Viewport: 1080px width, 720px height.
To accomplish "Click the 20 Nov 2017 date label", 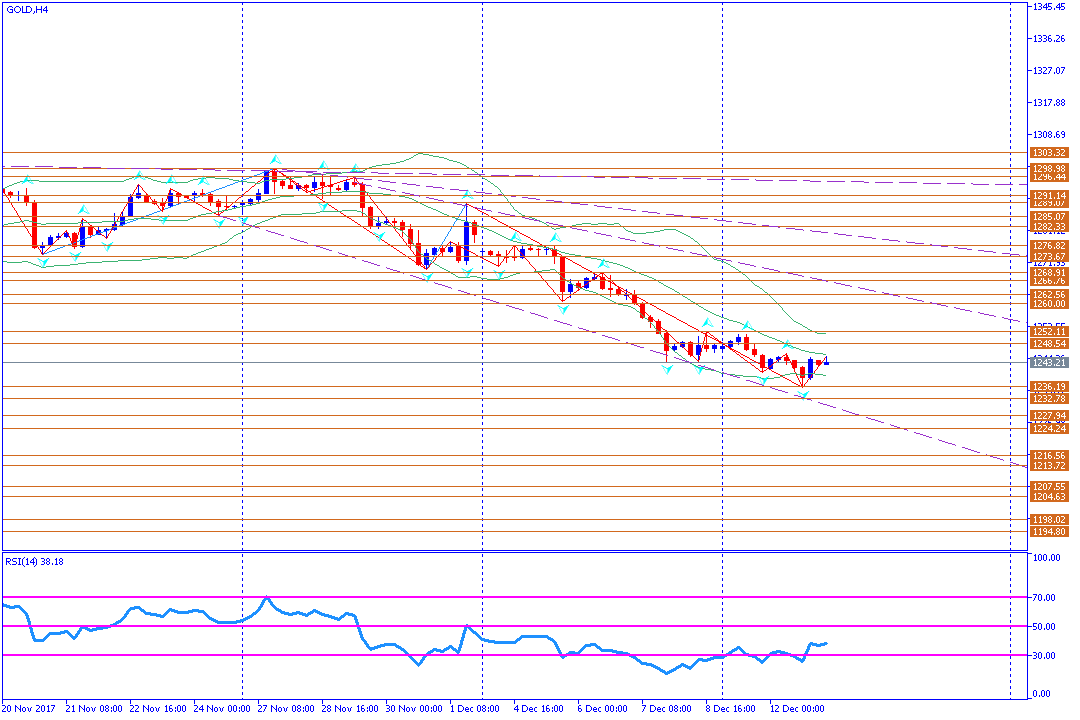I will click(29, 708).
